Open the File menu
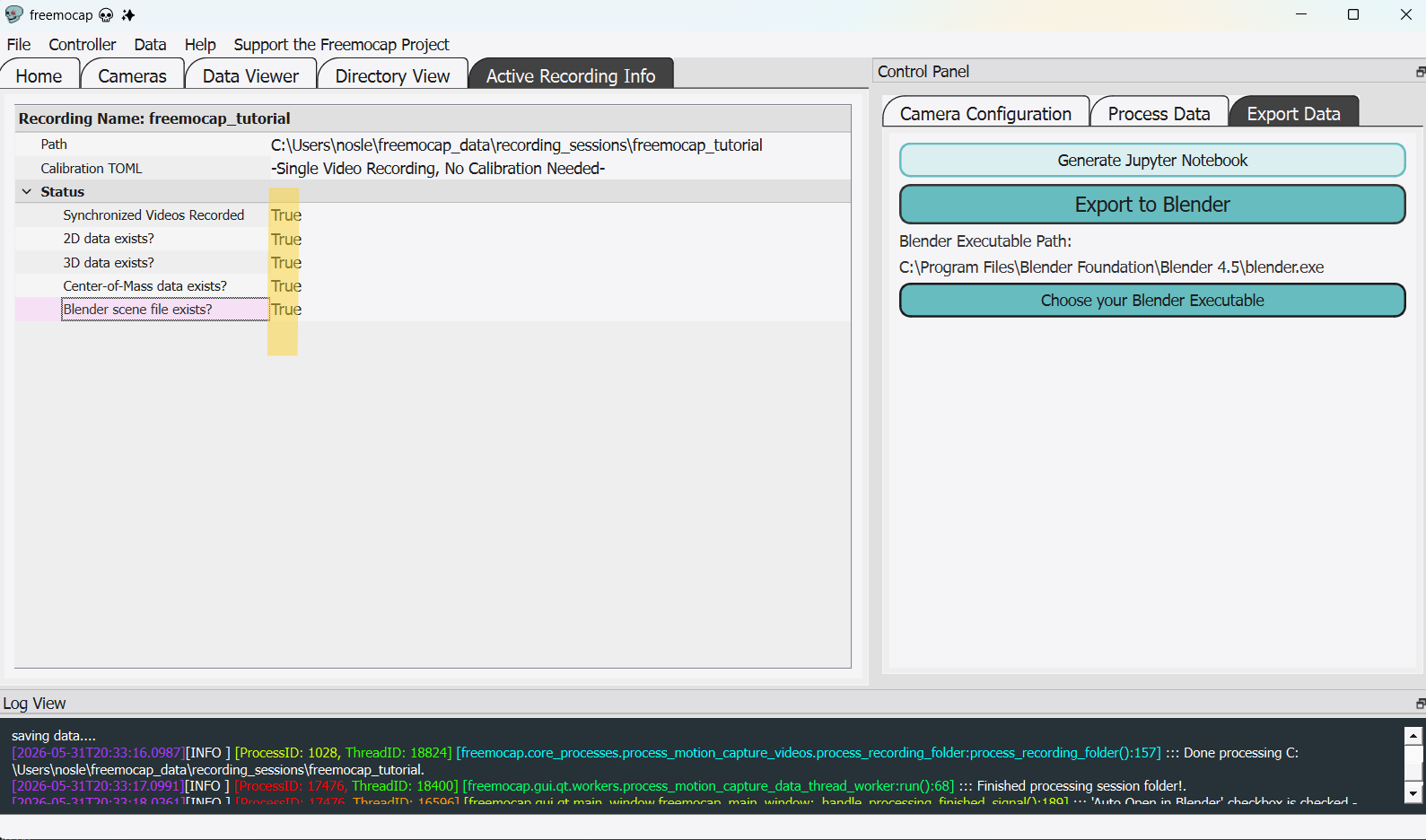 tap(19, 45)
